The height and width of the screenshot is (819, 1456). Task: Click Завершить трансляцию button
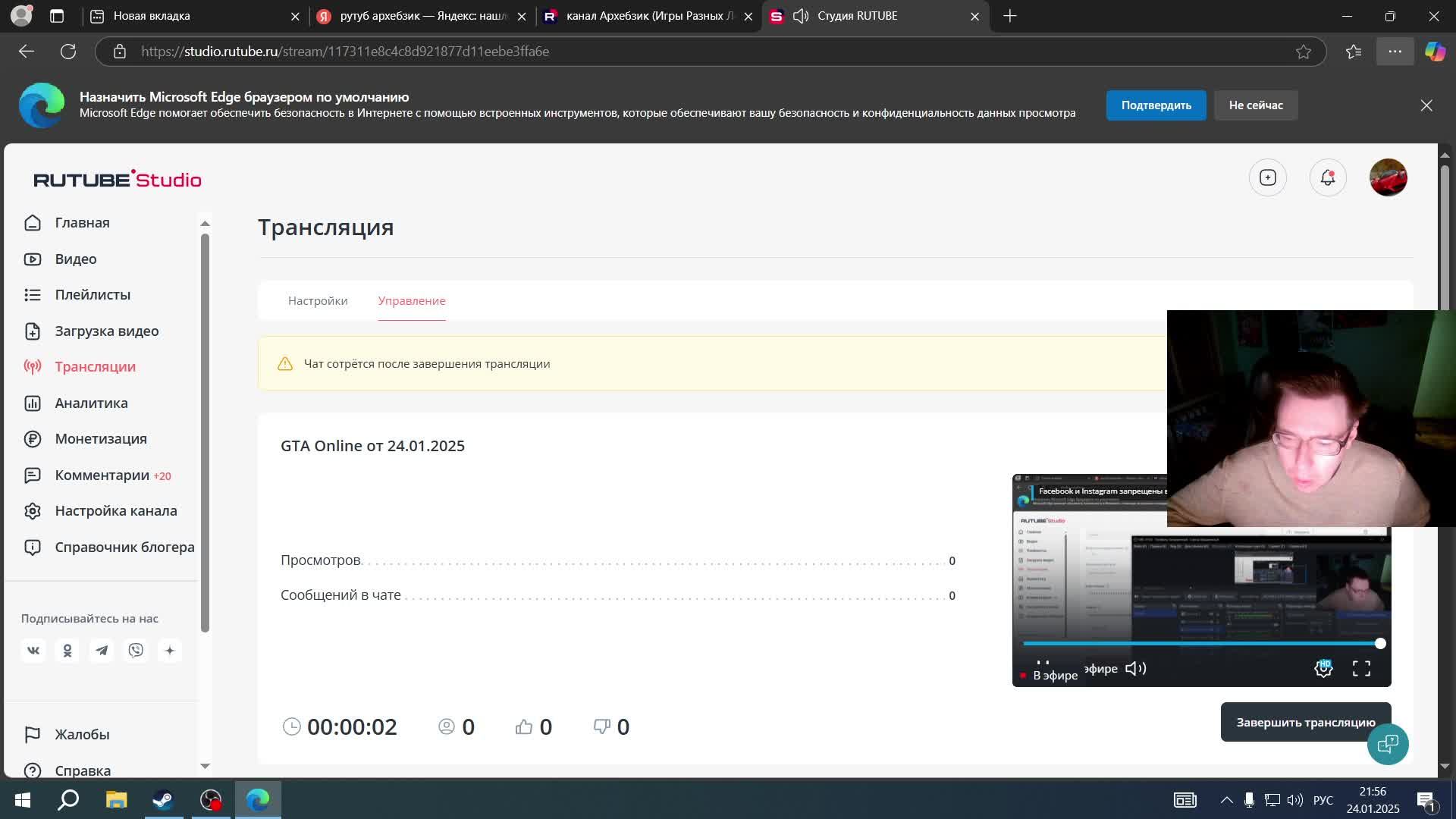coord(1306,722)
